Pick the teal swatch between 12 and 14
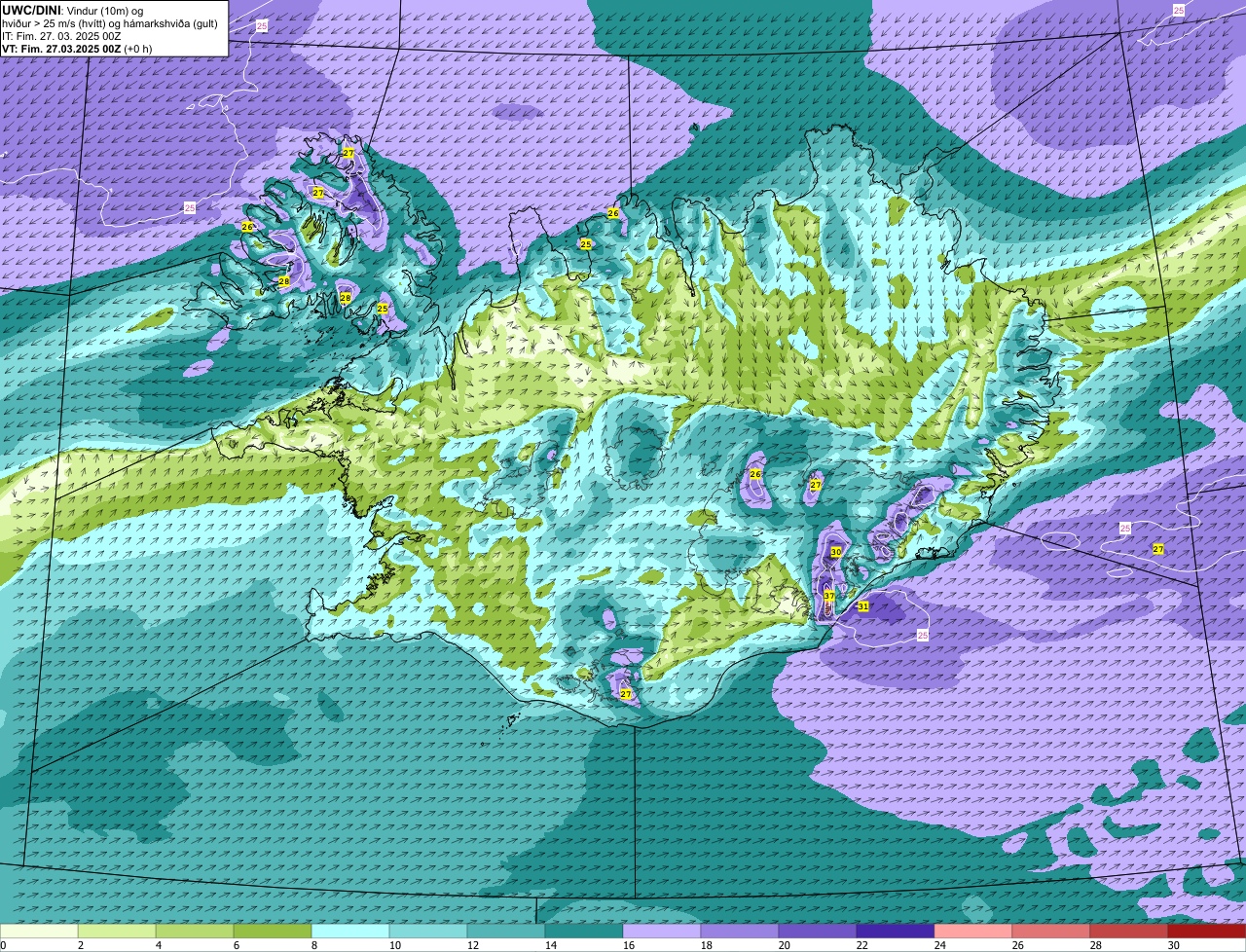The width and height of the screenshot is (1246, 952). click(x=506, y=931)
